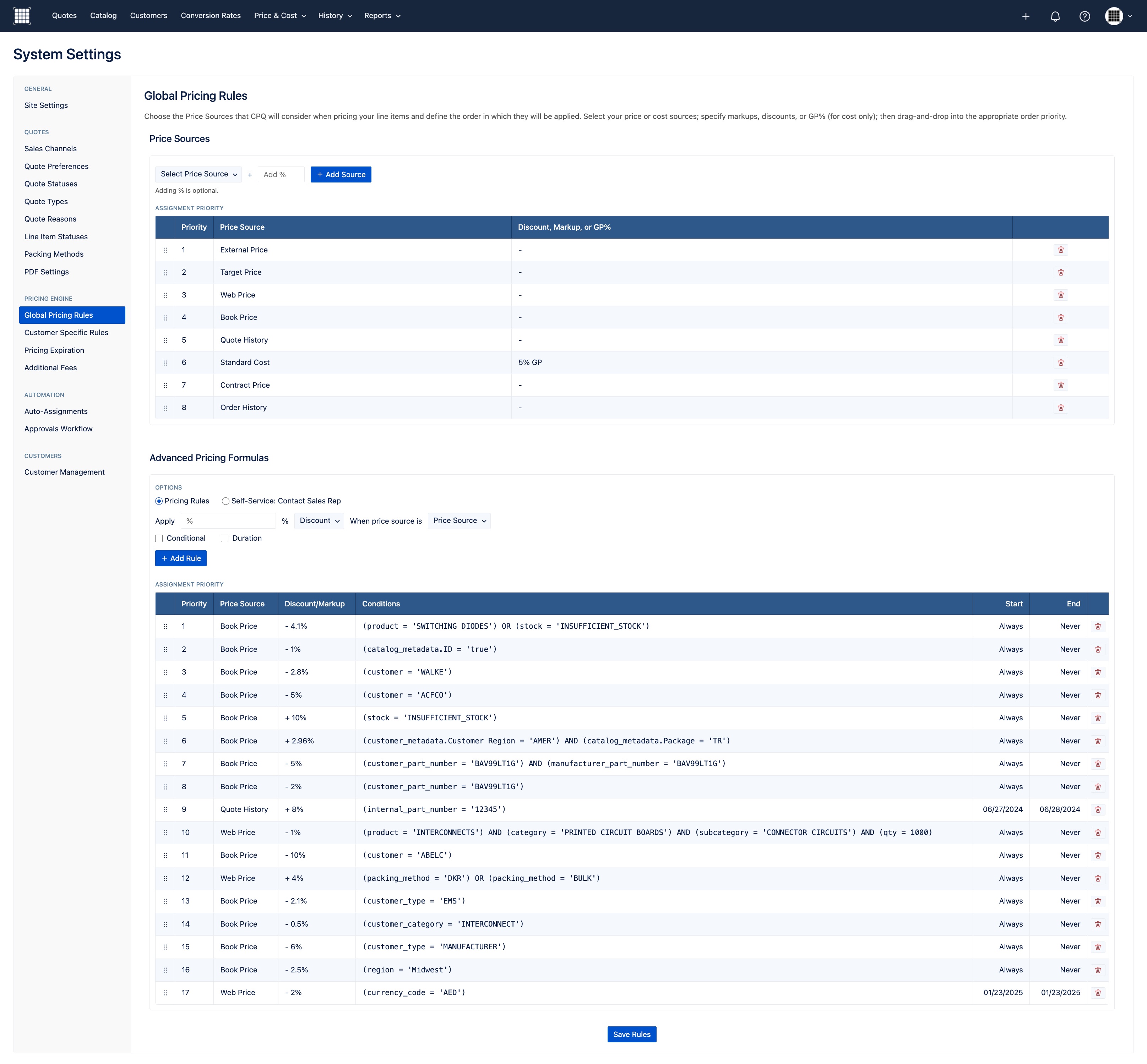Grab drag handle of formula rule 10
Image resolution: width=1147 pixels, height=1064 pixels.
tap(165, 833)
